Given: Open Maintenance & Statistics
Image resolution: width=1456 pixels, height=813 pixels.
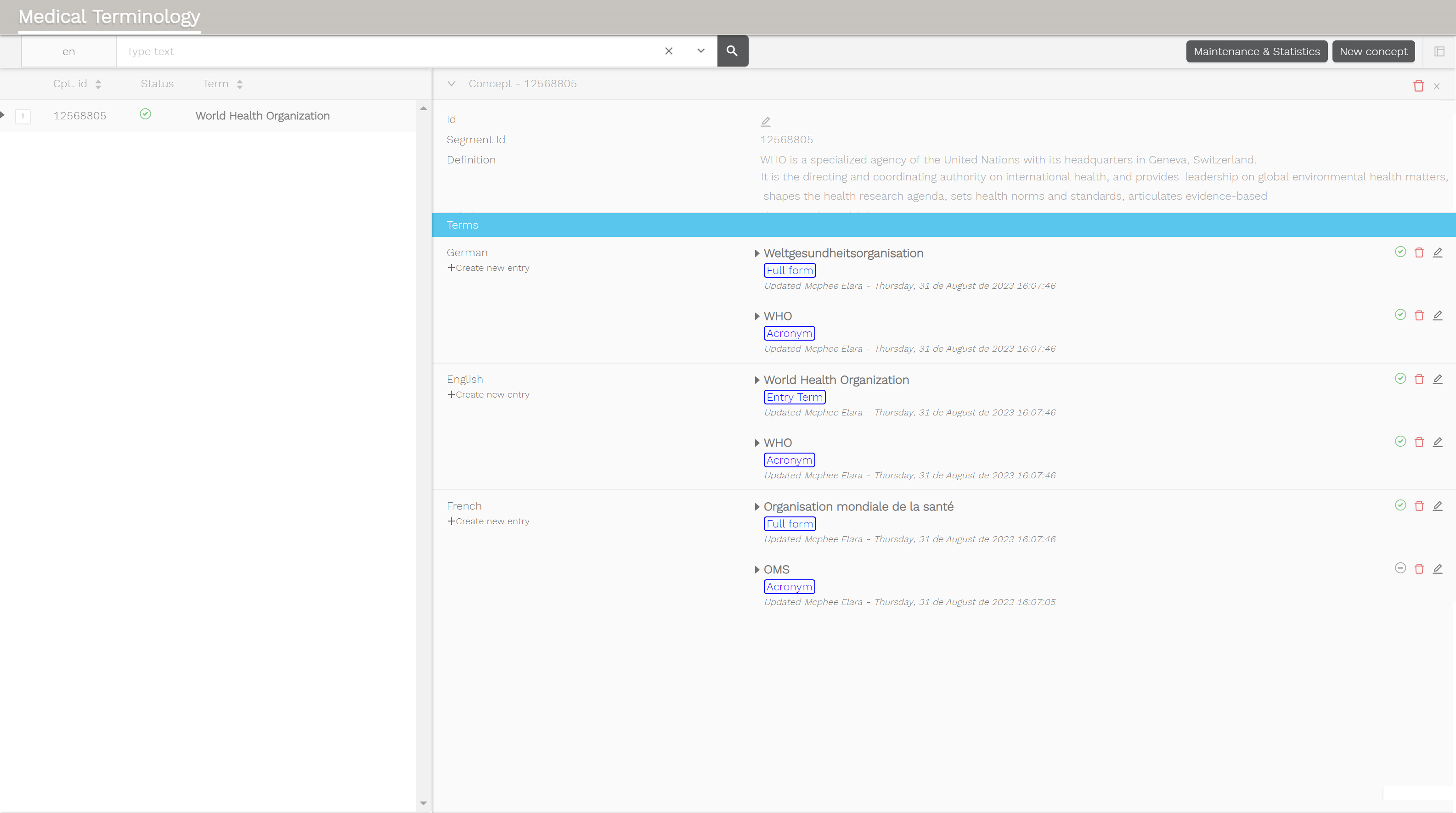Looking at the screenshot, I should pos(1257,51).
